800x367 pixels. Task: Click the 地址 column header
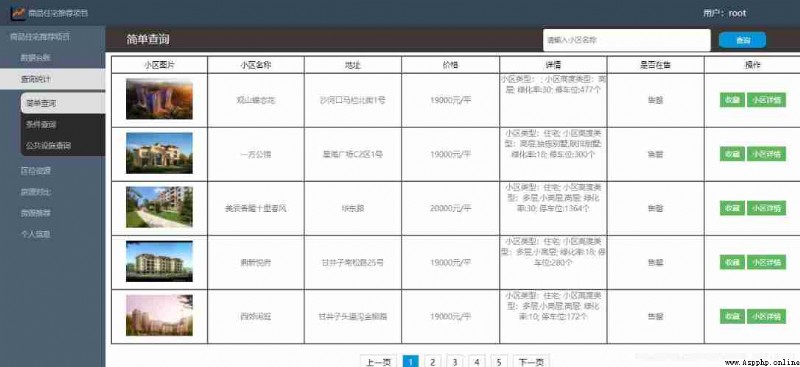point(353,65)
